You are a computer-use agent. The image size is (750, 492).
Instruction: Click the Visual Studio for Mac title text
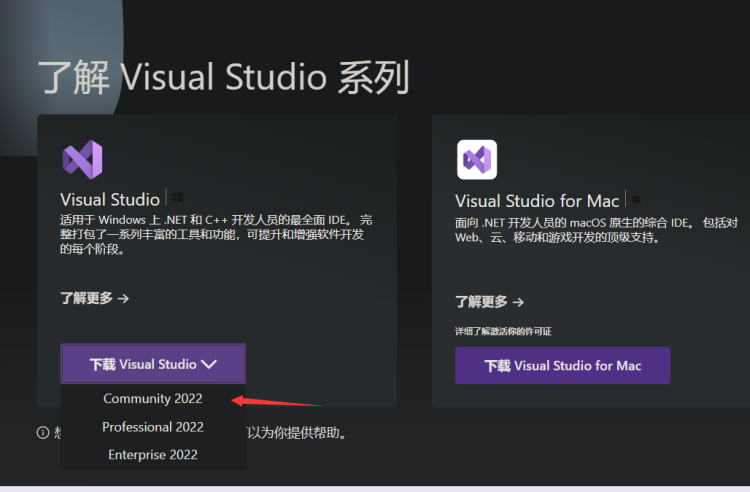click(537, 201)
